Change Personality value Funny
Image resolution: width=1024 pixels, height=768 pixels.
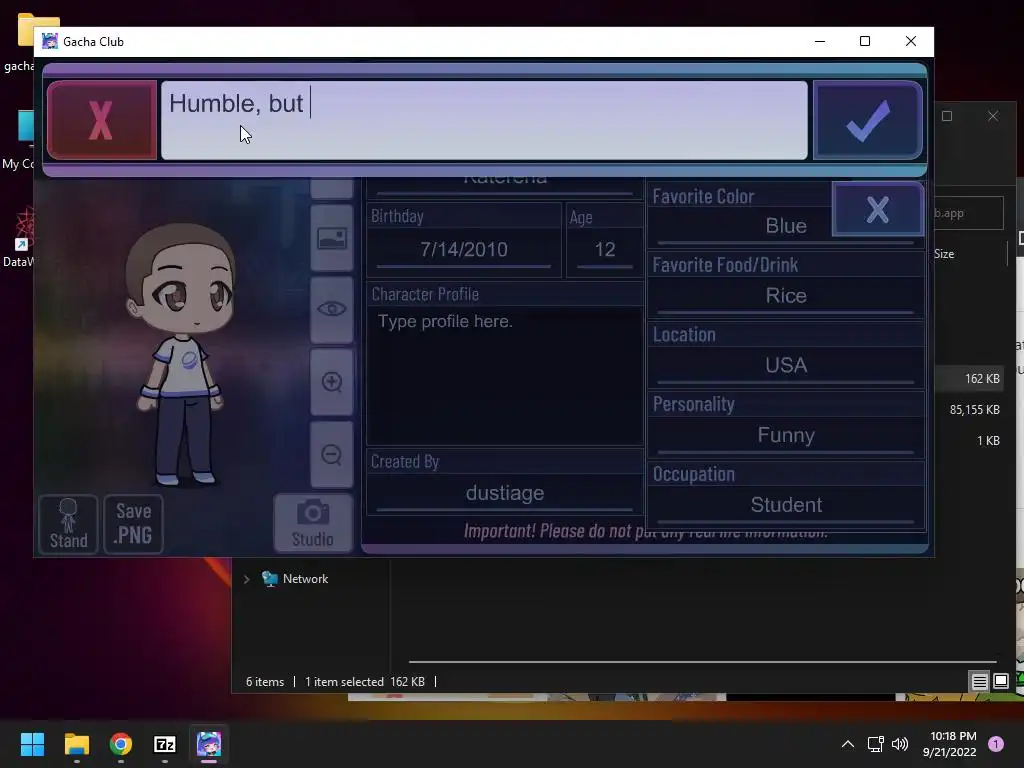[786, 435]
